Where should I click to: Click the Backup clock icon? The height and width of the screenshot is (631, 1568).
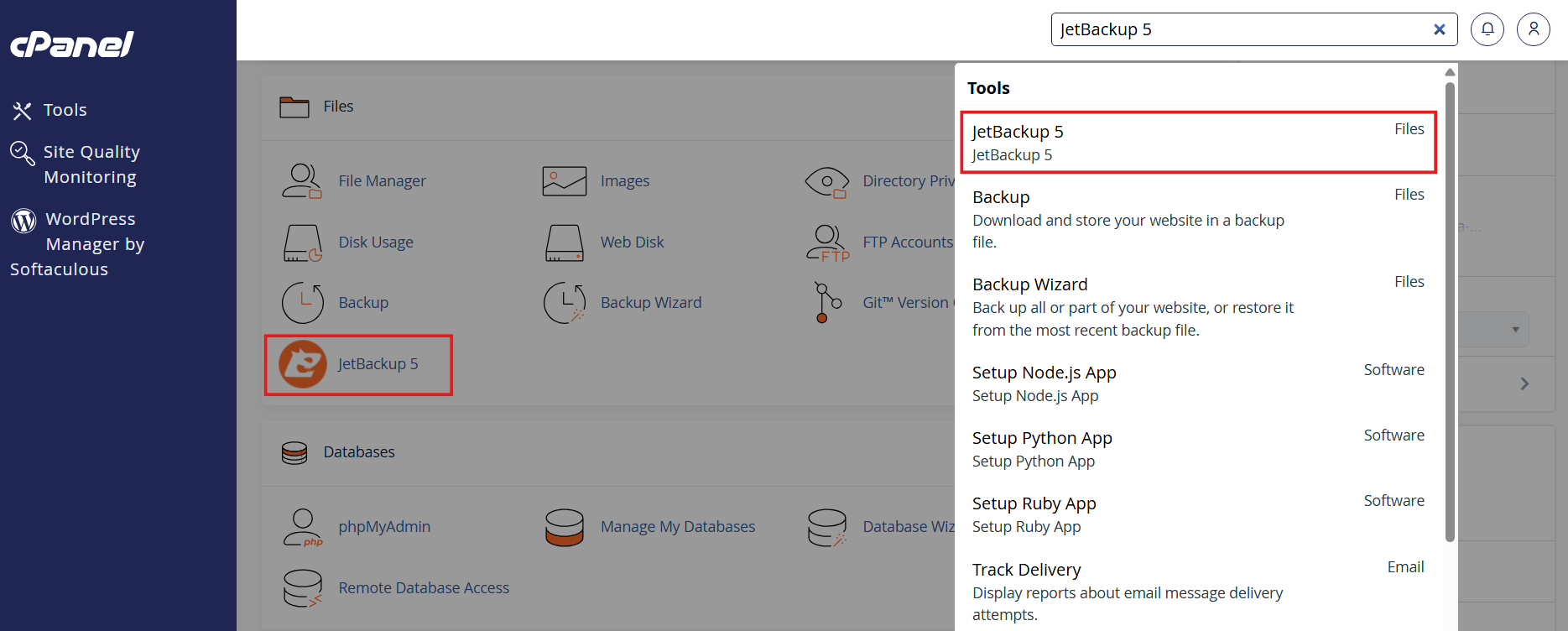coord(303,303)
